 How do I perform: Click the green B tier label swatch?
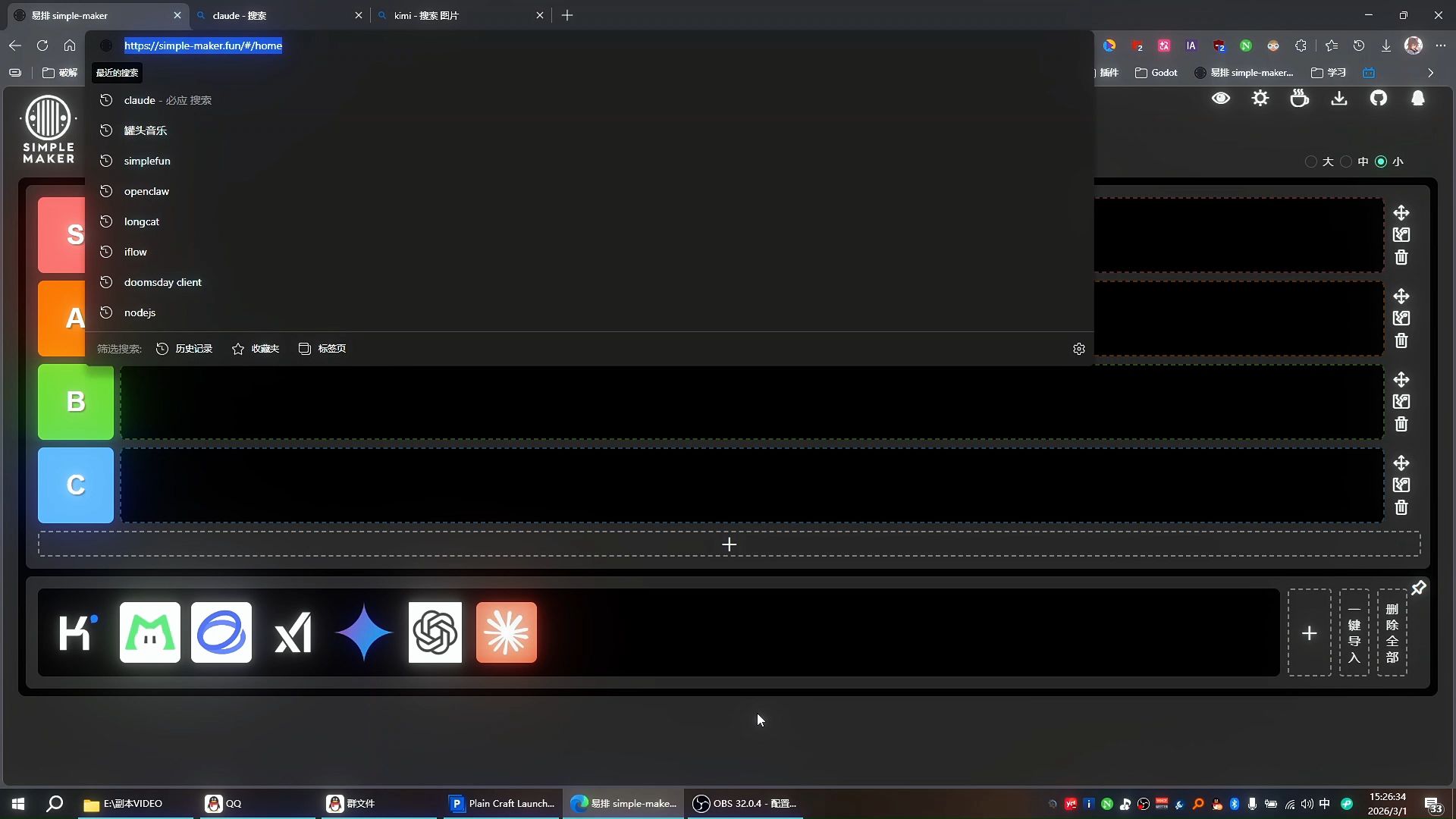point(76,402)
